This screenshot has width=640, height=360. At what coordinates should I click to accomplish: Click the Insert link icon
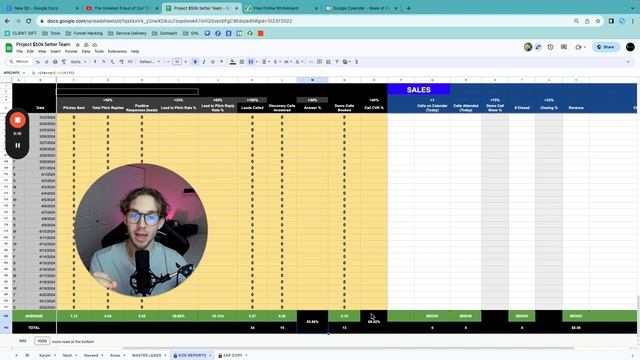311,62
